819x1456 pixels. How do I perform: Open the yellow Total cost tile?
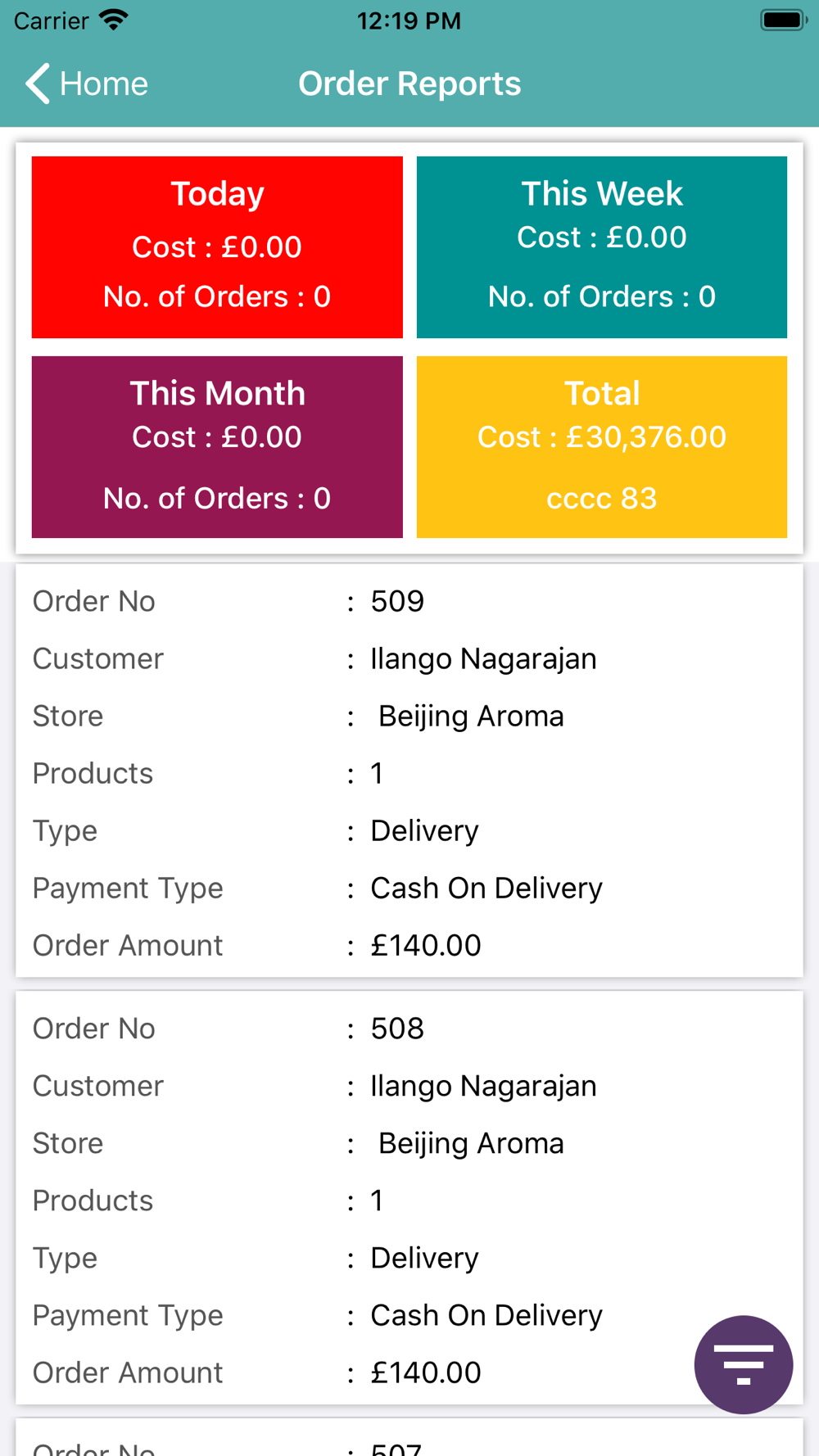click(602, 446)
